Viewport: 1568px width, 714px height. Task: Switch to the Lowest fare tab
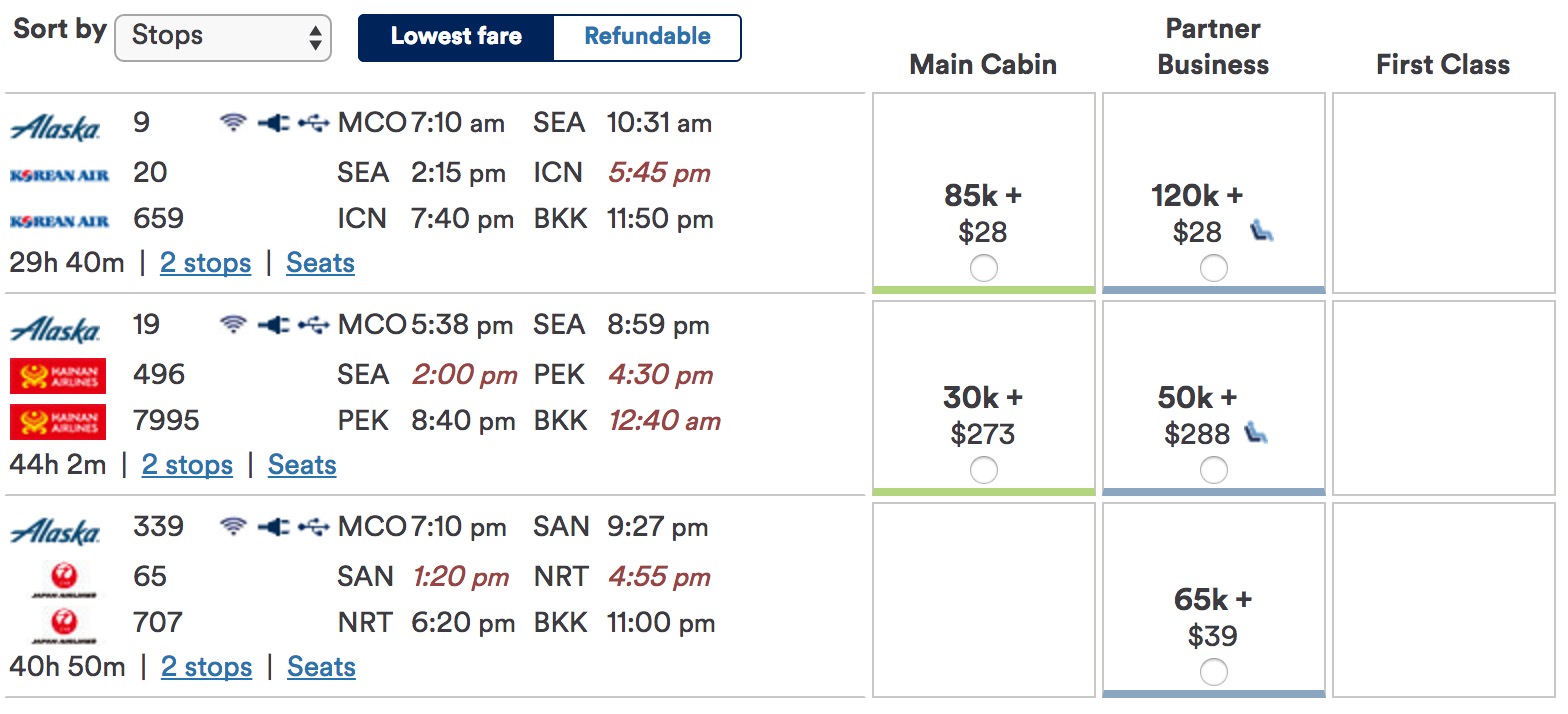click(x=456, y=38)
